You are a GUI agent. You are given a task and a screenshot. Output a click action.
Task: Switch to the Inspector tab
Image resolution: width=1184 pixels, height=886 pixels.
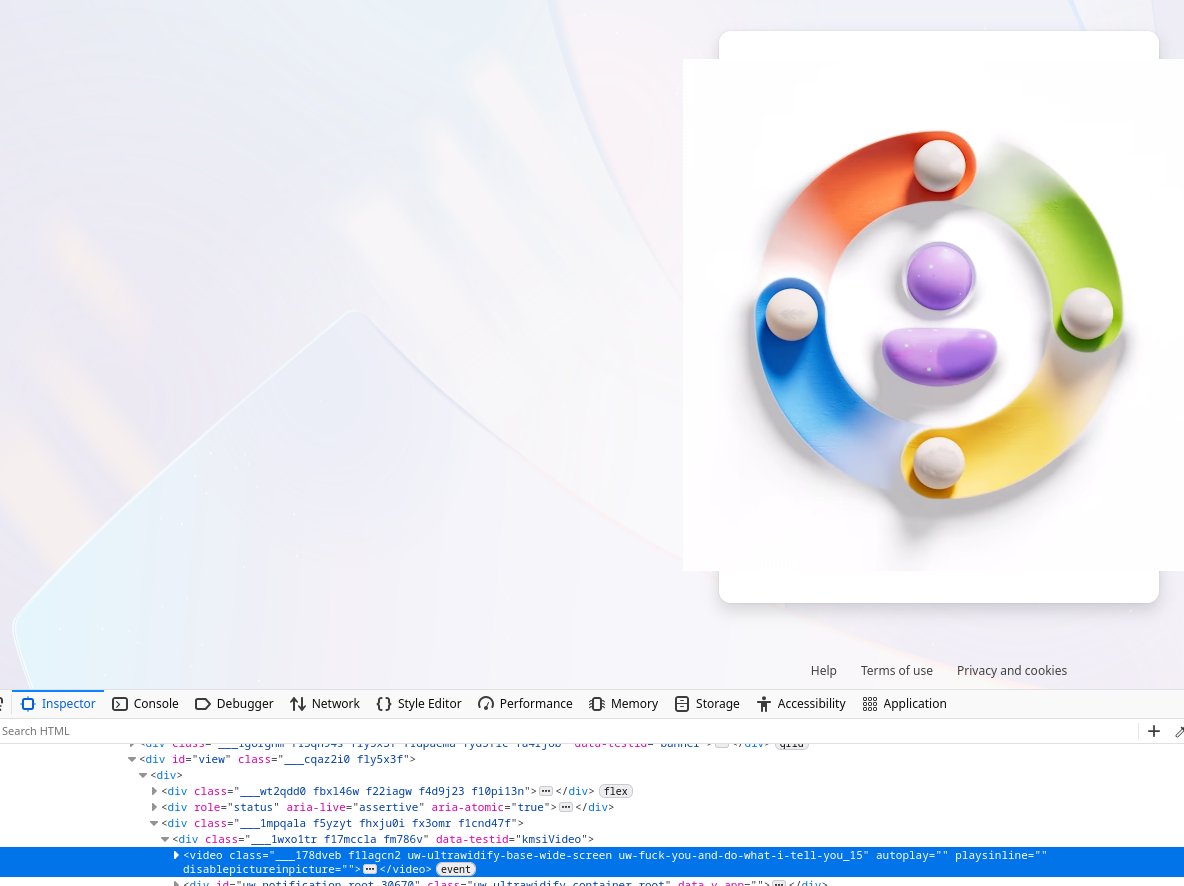pos(58,703)
